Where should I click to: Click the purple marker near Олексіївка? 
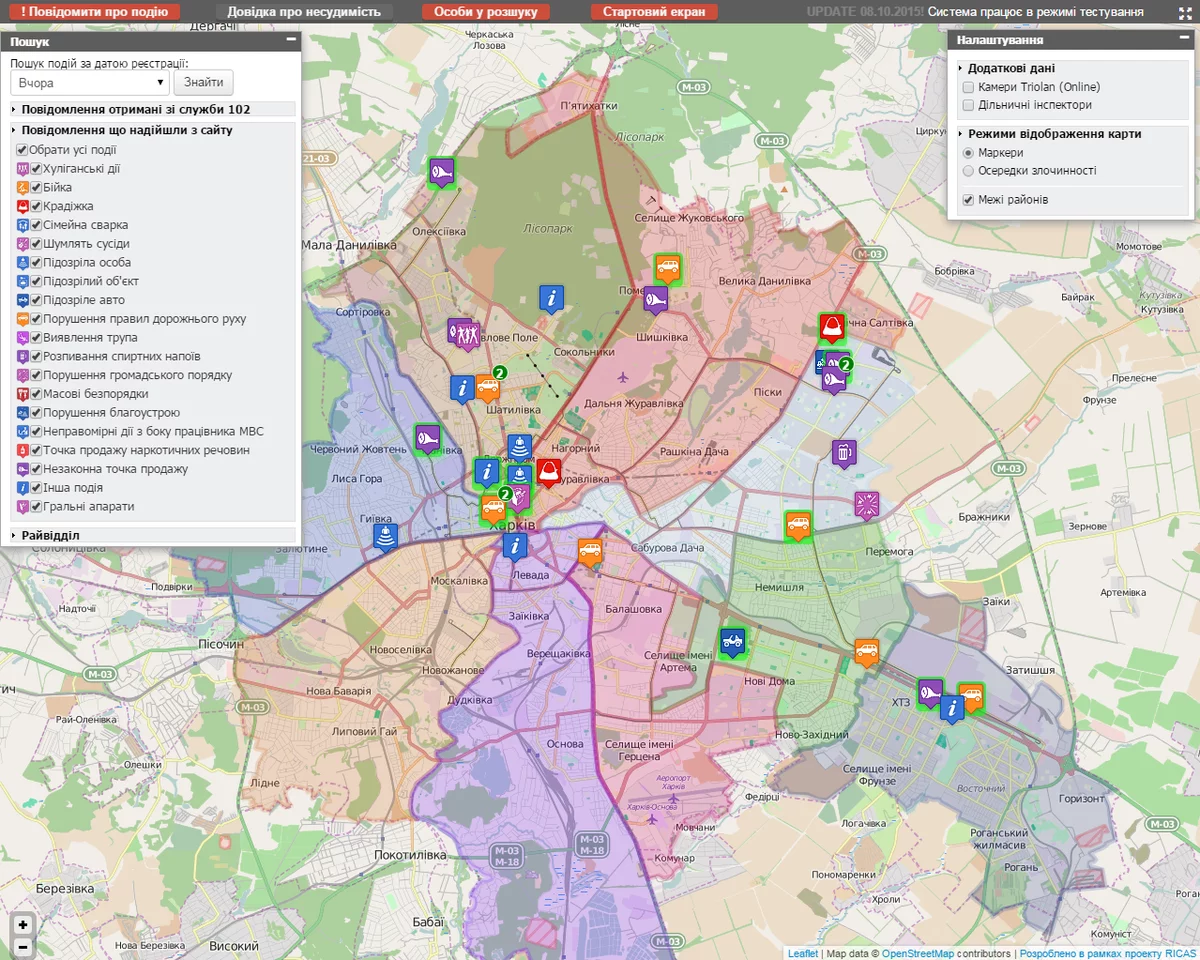[x=442, y=172]
